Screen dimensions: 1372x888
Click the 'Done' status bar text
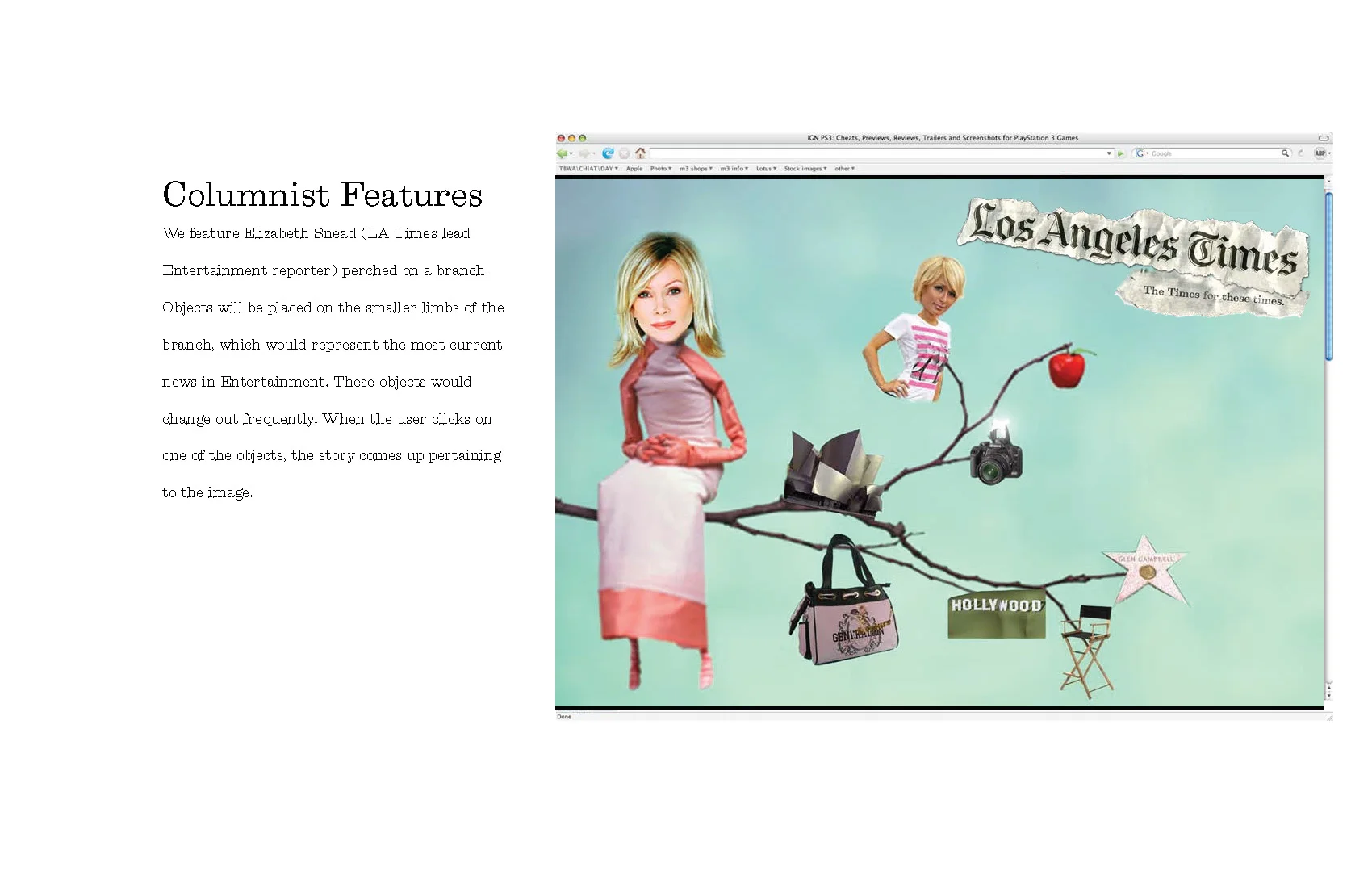pyautogui.click(x=564, y=717)
